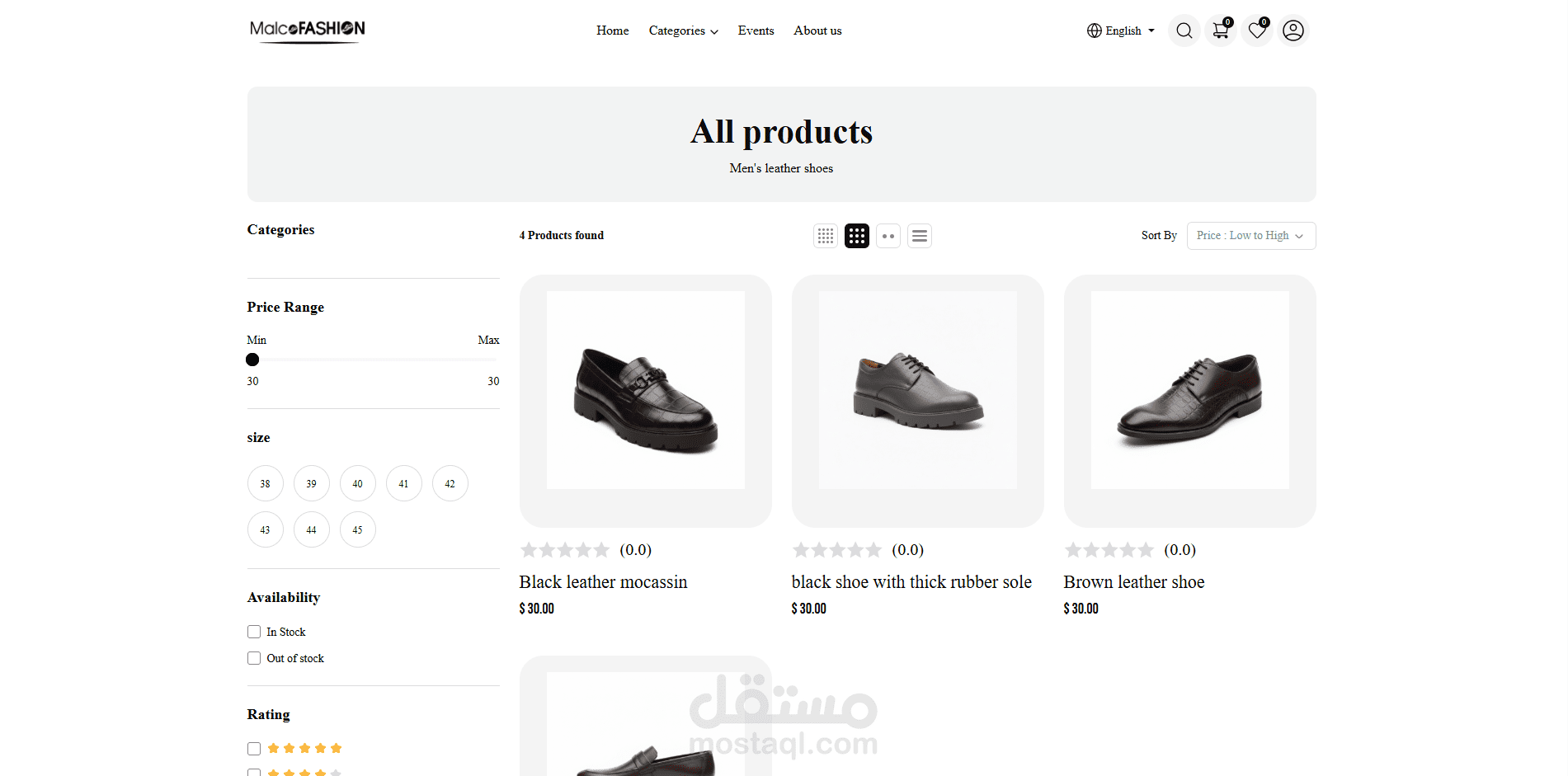Filter by shoe size 42
This screenshot has height=776, width=1568.
click(450, 483)
